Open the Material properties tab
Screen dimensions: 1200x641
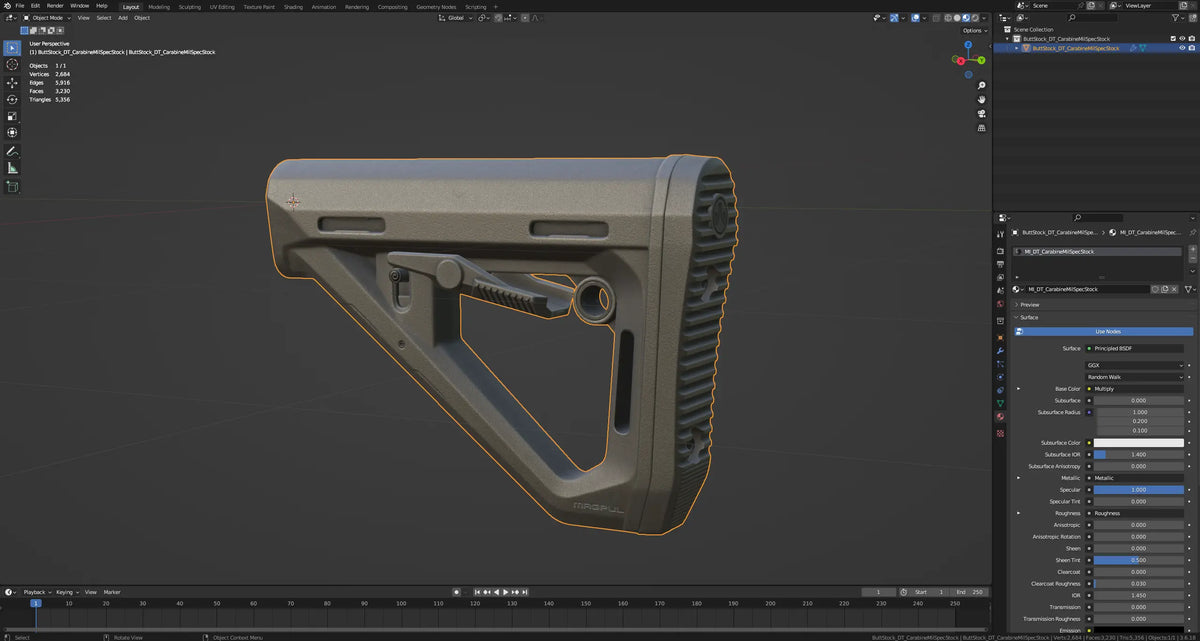pyautogui.click(x=1000, y=416)
